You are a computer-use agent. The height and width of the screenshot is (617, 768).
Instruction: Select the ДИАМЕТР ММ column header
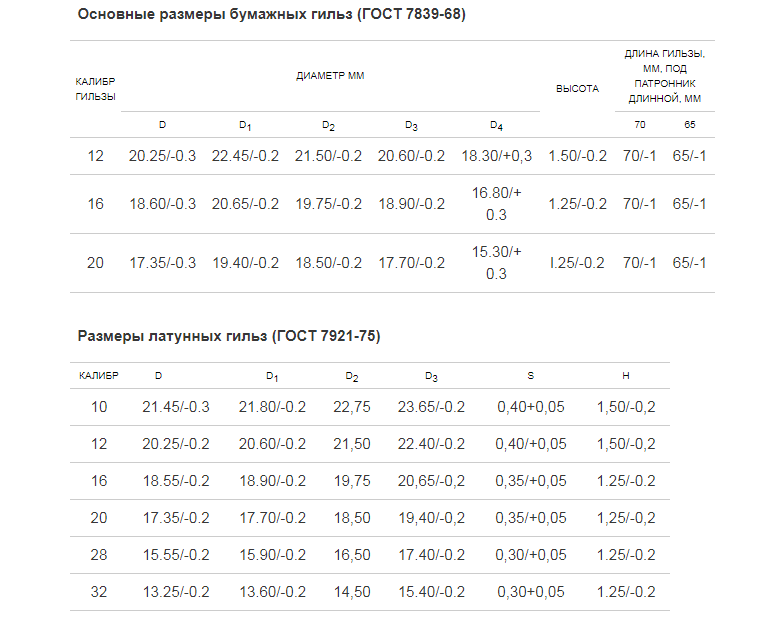pos(330,76)
